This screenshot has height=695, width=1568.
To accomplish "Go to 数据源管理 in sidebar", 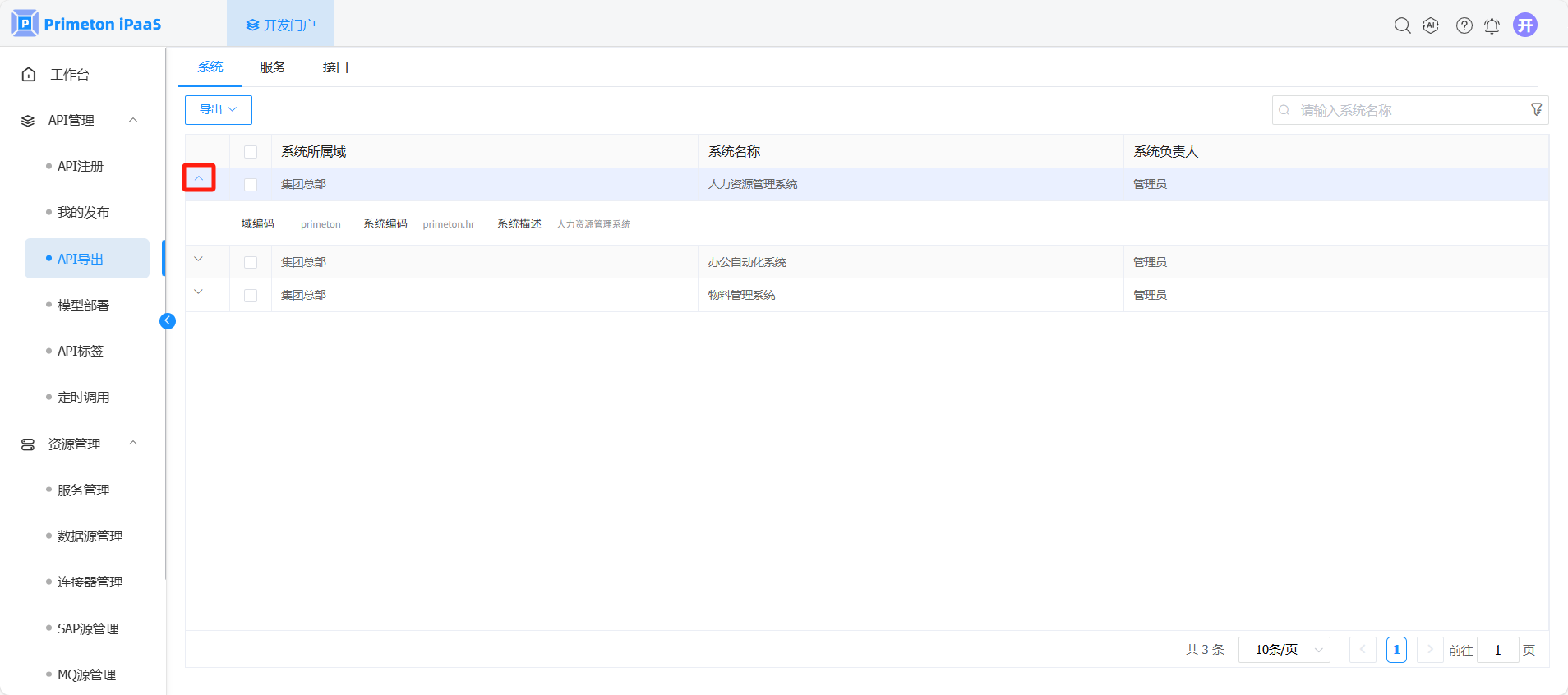I will tap(90, 536).
